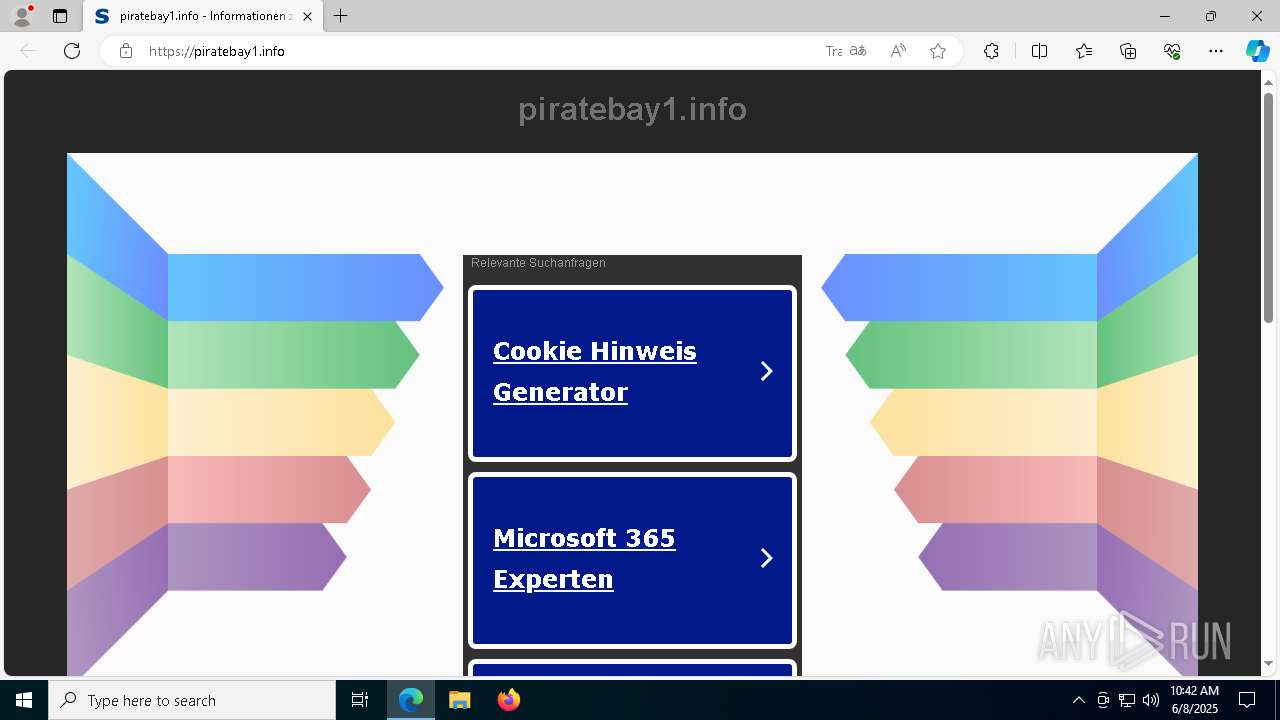Open the network status tray icon
1280x720 pixels.
point(1127,700)
